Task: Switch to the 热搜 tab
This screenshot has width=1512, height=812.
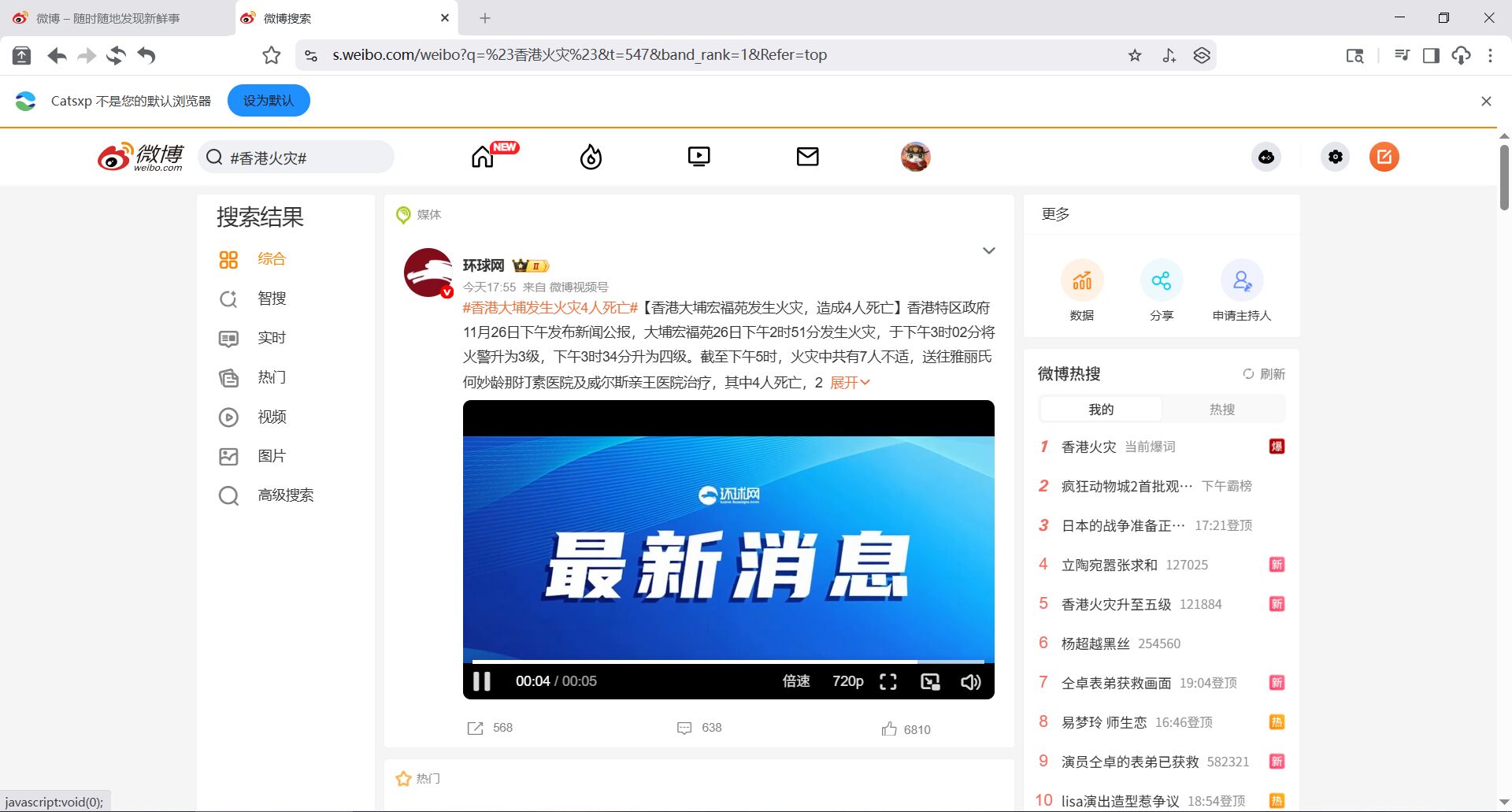Action: [1221, 410]
